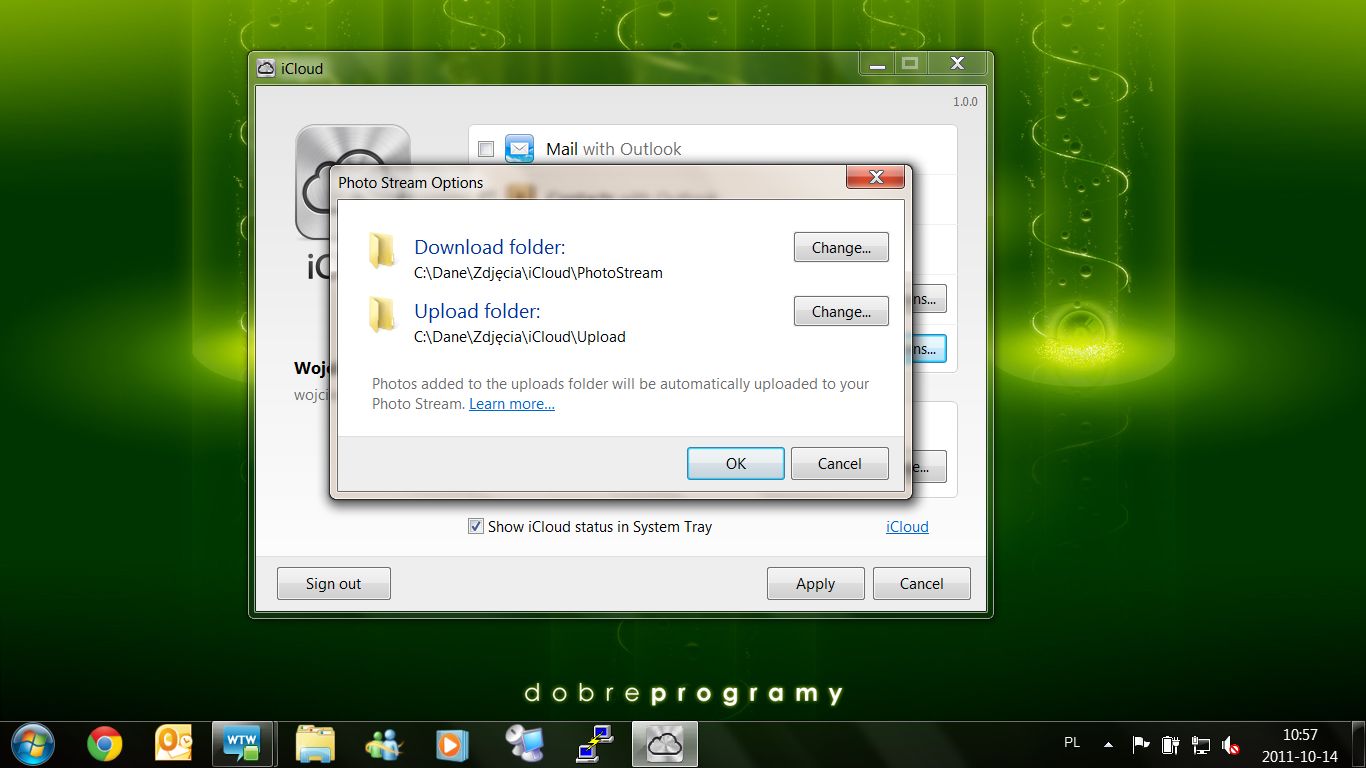1366x768 pixels.
Task: Click Sign out in the iCloud window
Action: (x=333, y=584)
